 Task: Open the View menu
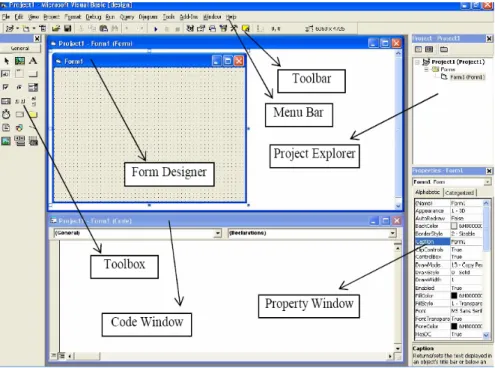point(33,17)
